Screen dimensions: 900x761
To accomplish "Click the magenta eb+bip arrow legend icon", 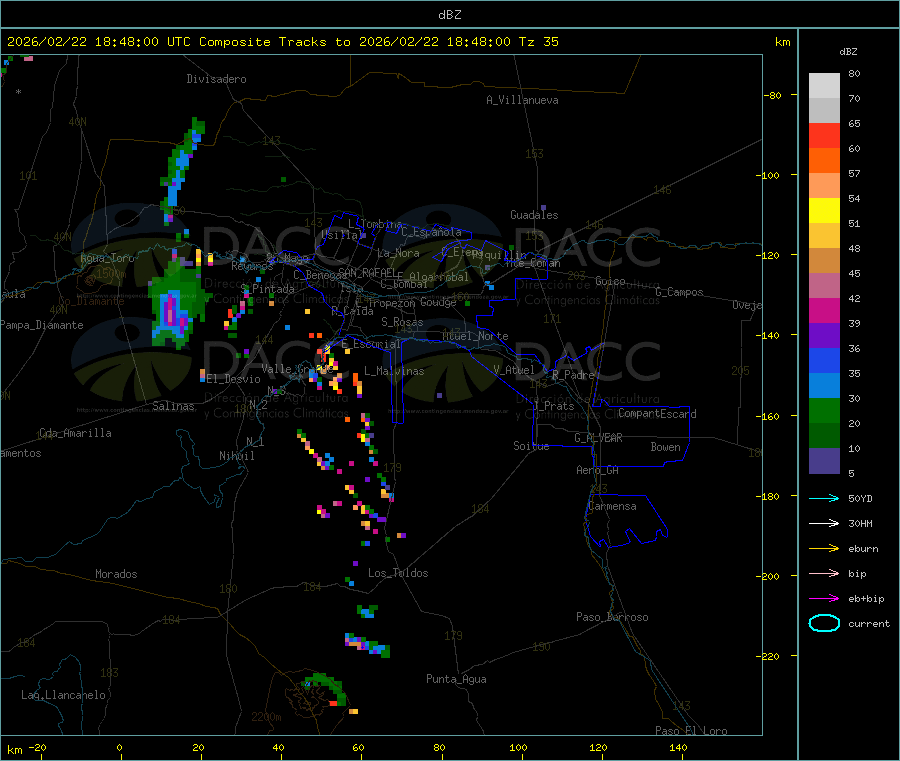I will pyautogui.click(x=824, y=599).
